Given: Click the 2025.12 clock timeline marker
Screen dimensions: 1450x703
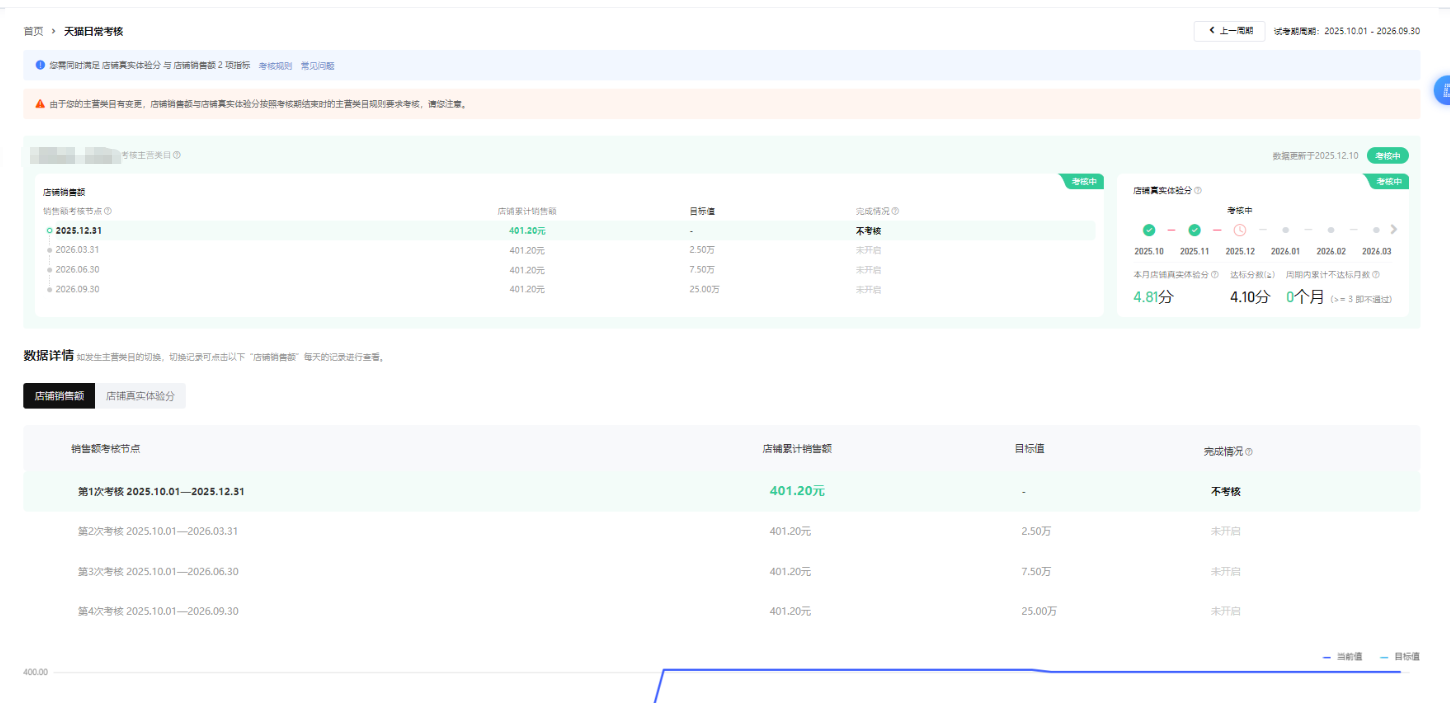Looking at the screenshot, I should 1240,230.
